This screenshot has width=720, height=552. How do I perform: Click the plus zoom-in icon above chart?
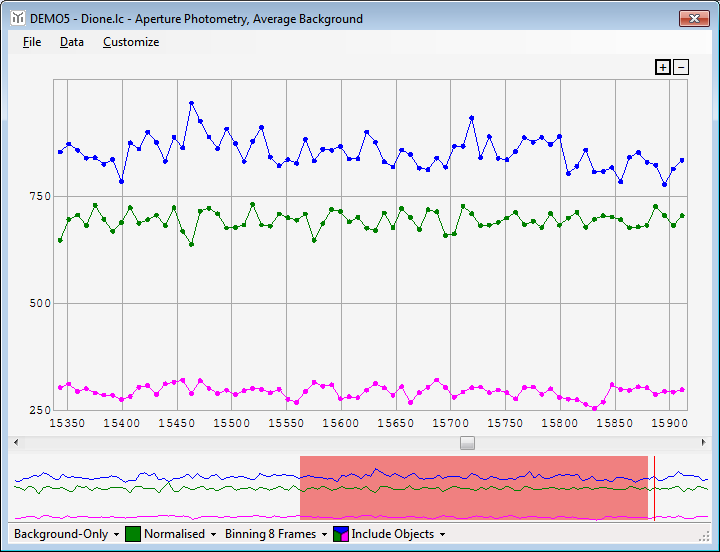click(x=662, y=67)
